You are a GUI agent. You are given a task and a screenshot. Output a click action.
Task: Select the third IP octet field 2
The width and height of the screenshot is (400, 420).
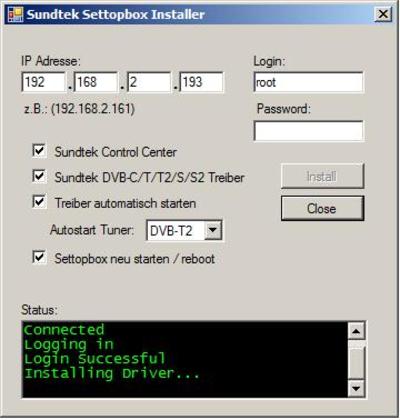point(149,82)
